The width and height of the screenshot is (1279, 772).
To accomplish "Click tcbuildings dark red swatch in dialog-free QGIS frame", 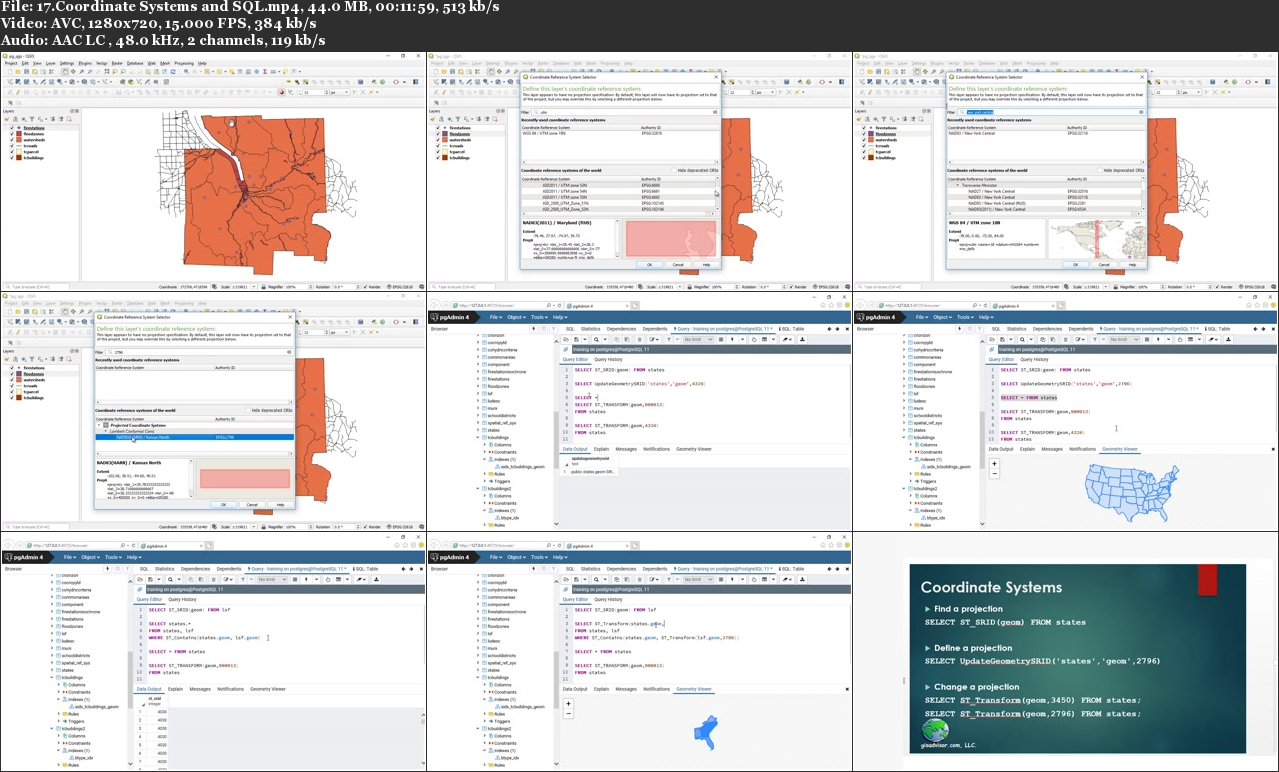I will pyautogui.click(x=19, y=158).
